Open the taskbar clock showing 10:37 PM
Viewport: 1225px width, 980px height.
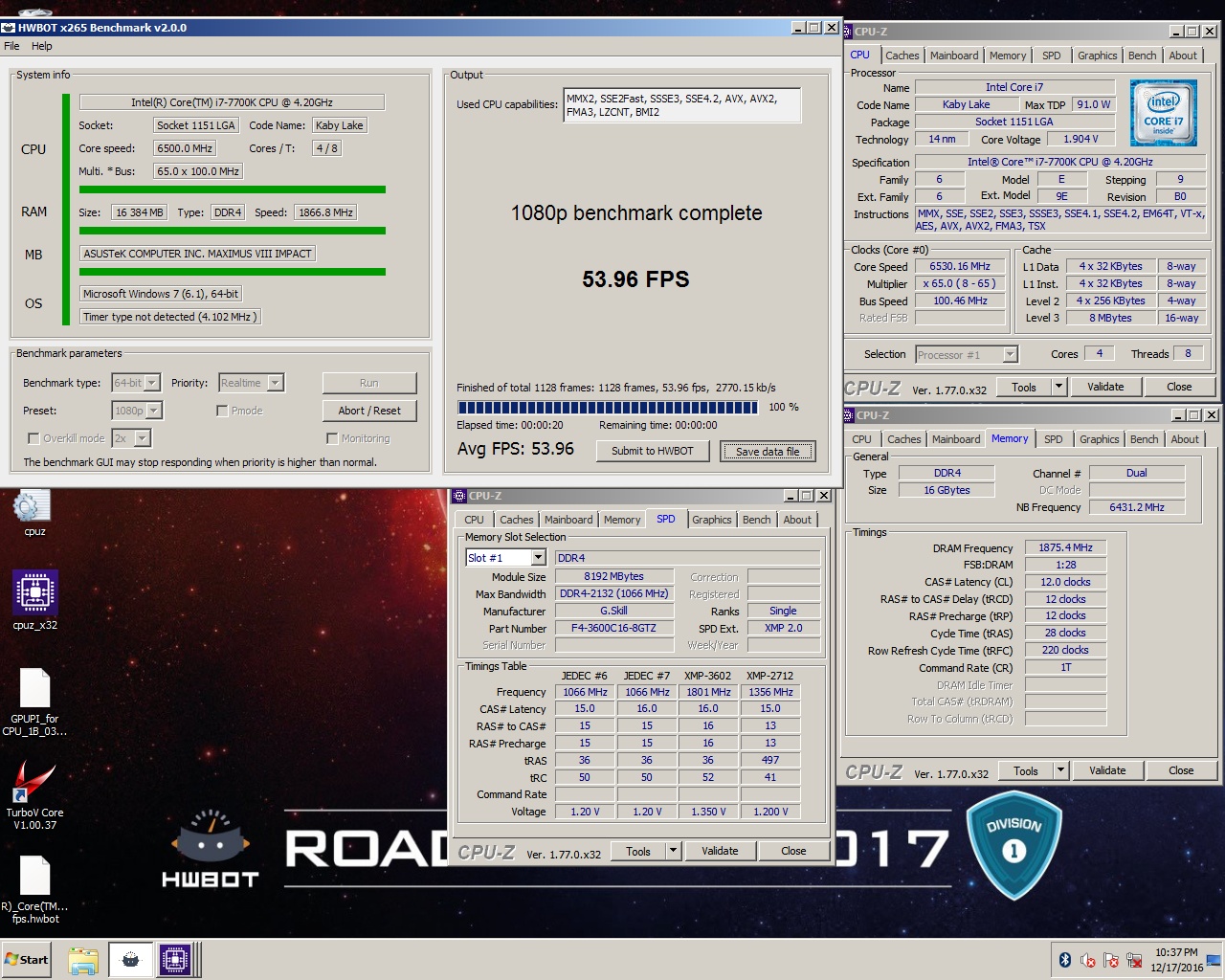(1176, 960)
